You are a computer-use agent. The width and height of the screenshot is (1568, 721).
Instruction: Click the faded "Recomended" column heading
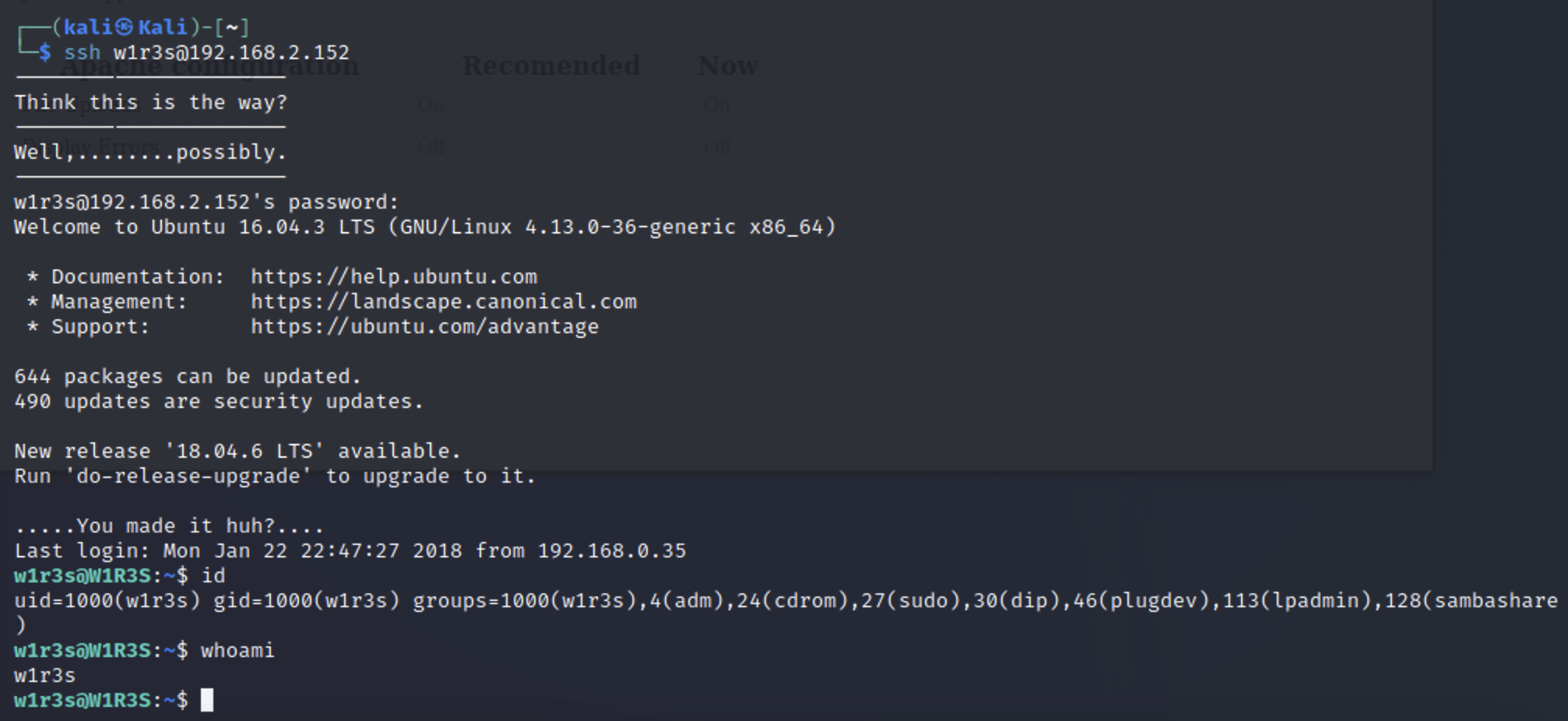(x=551, y=66)
